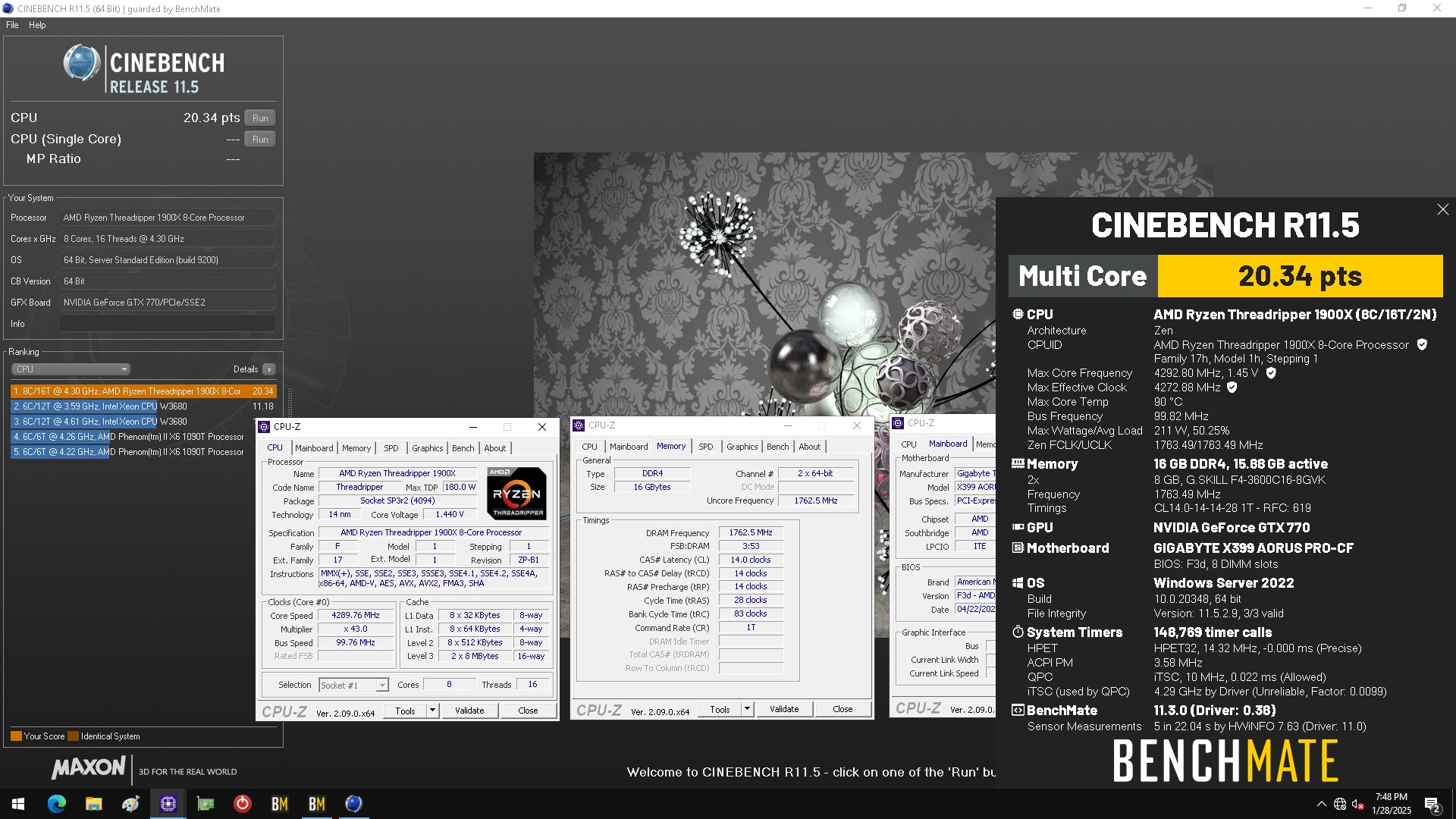Screen dimensions: 1456x819
Task: Switch to Graphics tab in first CPU-Z
Action: (x=428, y=448)
